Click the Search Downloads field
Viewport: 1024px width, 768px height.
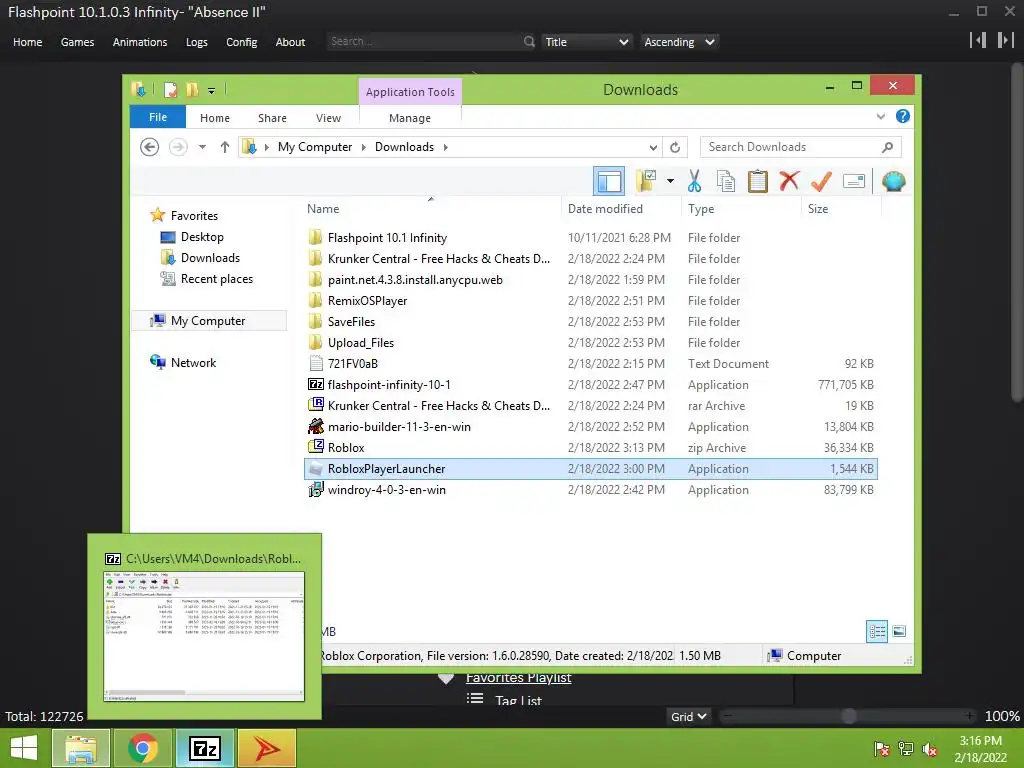tap(801, 147)
